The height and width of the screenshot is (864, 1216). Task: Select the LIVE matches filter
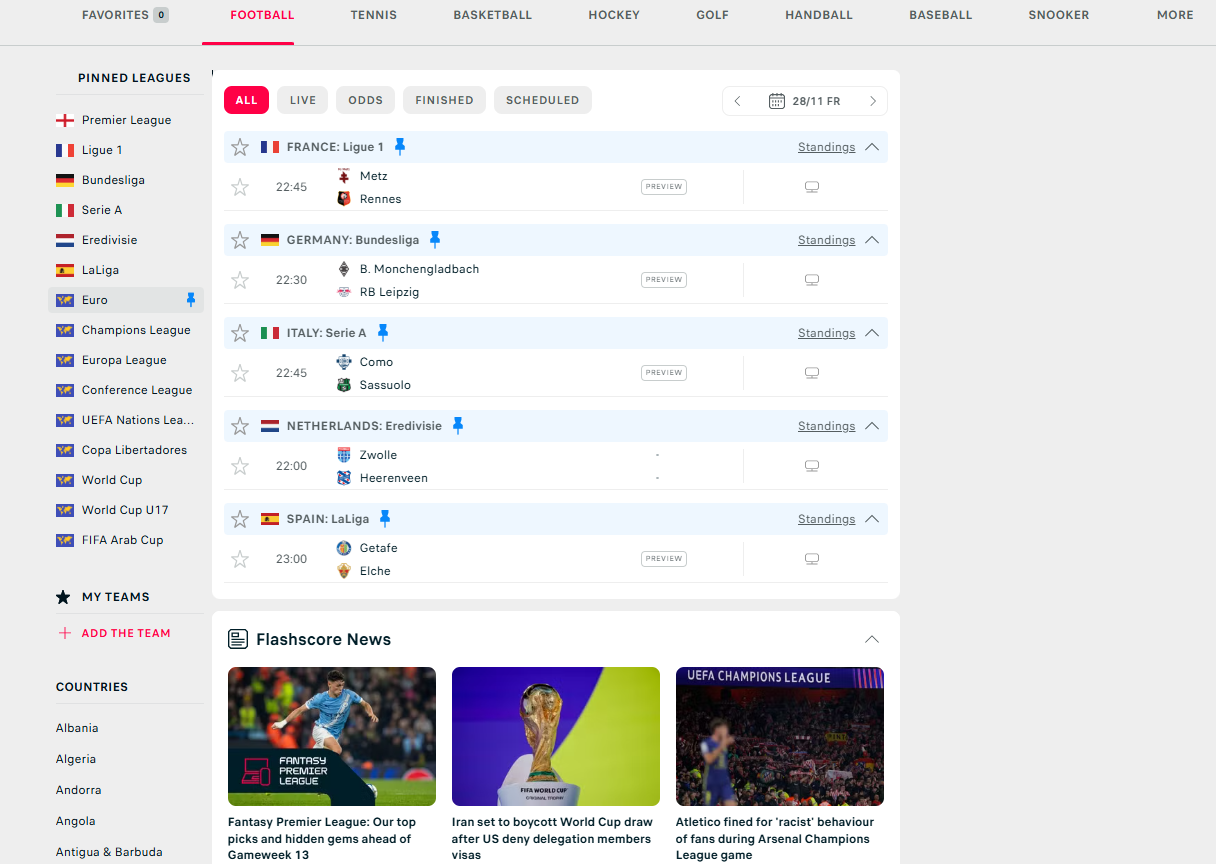[x=303, y=100]
